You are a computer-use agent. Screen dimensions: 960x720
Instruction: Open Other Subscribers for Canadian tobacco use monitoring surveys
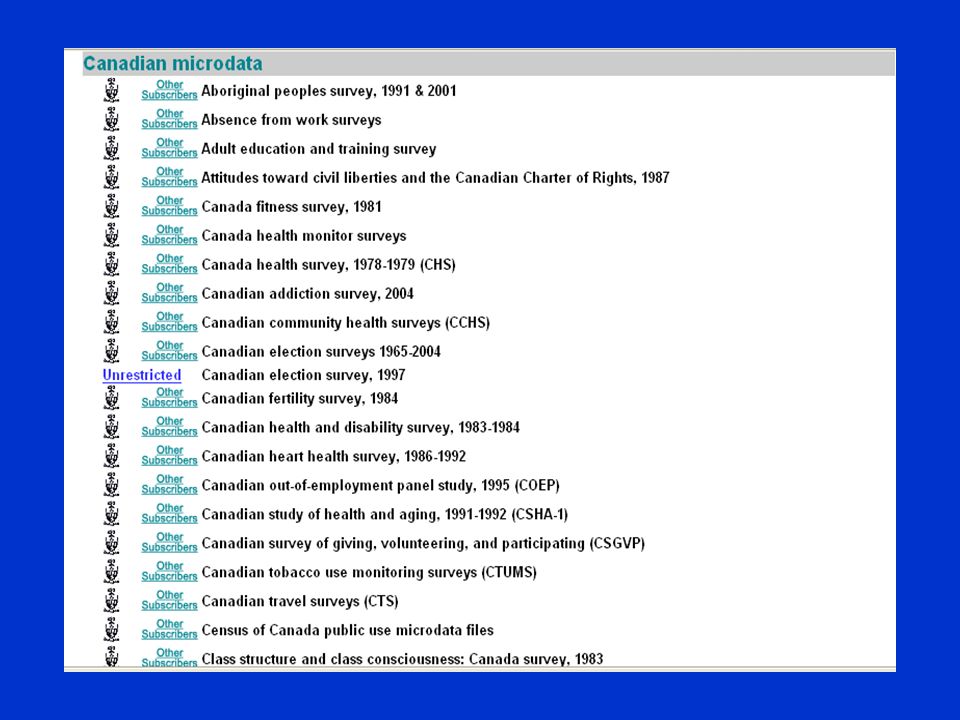170,571
